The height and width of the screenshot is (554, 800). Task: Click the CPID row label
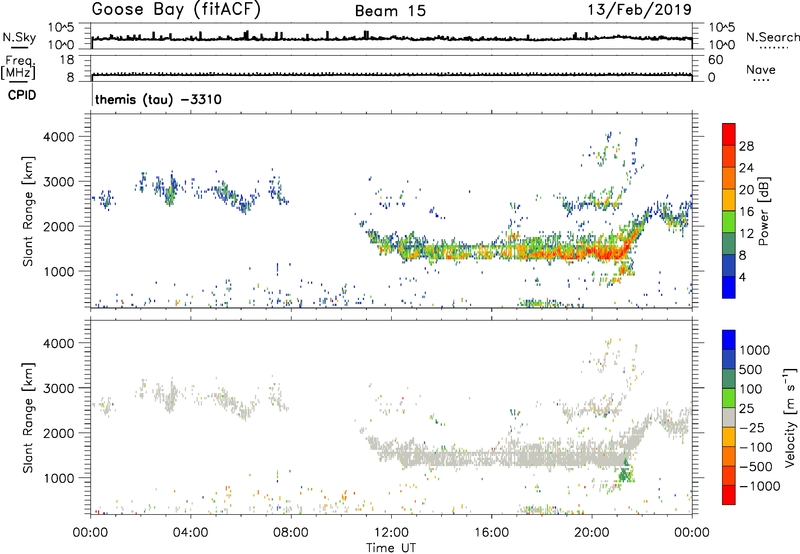click(22, 95)
